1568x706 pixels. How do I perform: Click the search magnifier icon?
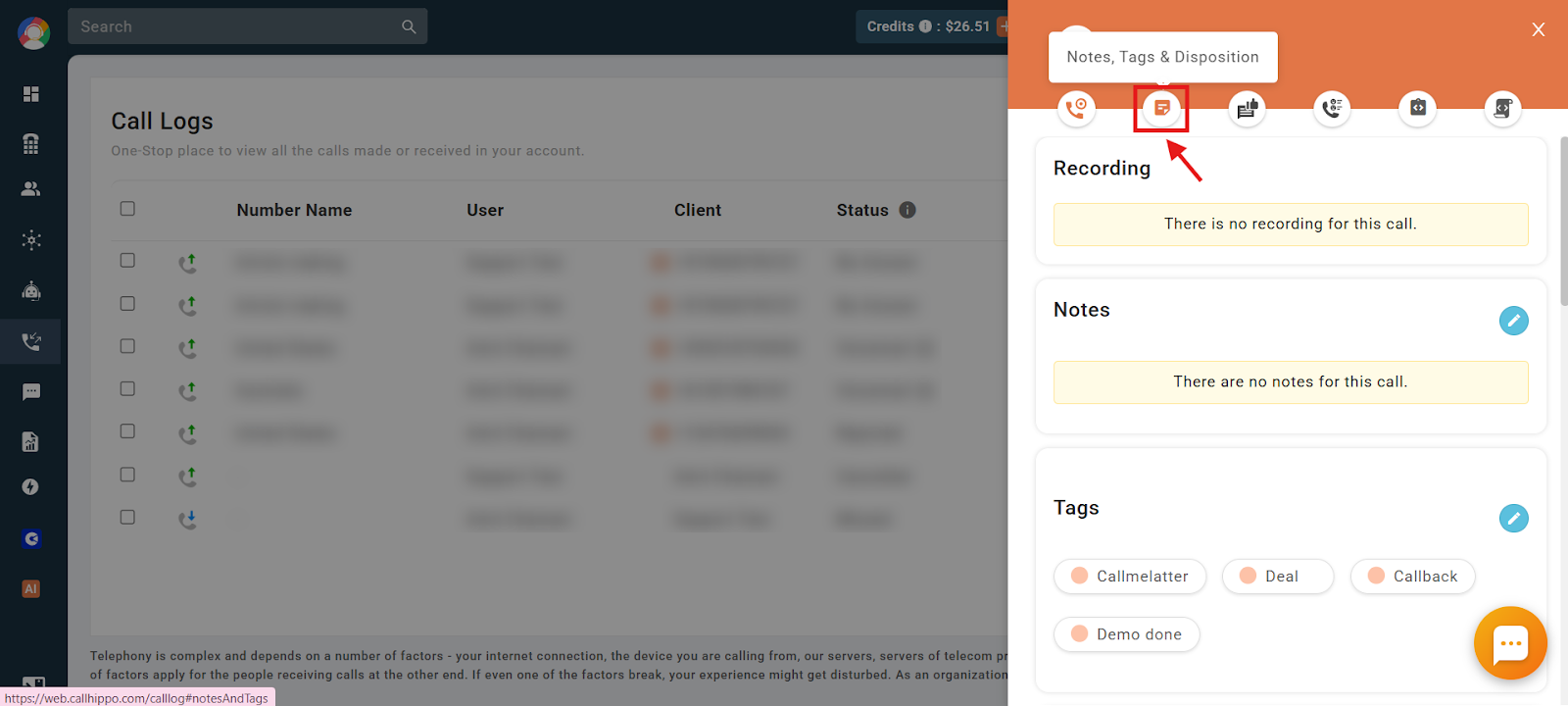click(409, 27)
